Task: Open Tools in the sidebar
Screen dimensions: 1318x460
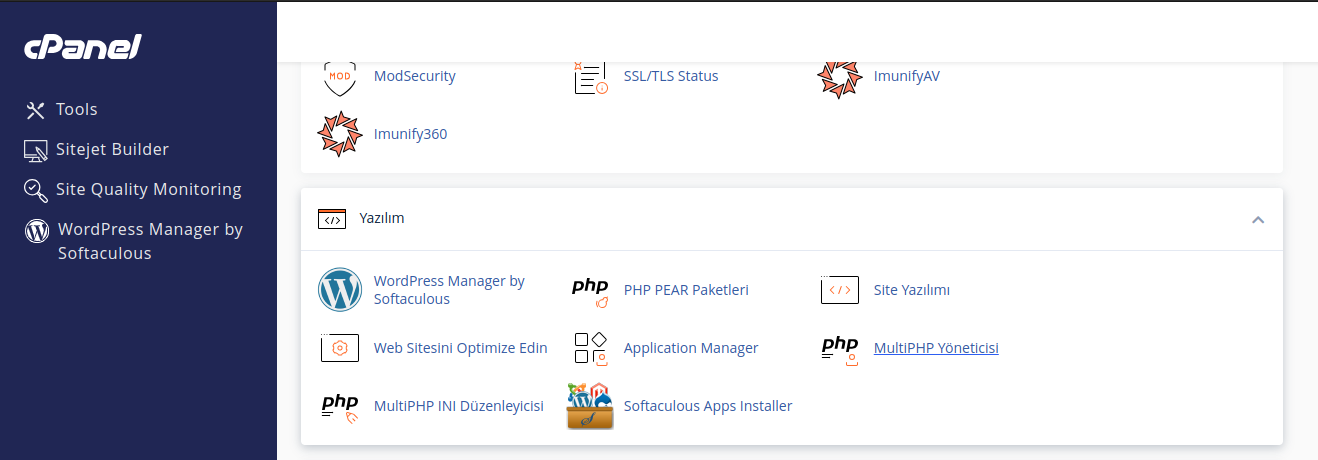Action: tap(76, 110)
